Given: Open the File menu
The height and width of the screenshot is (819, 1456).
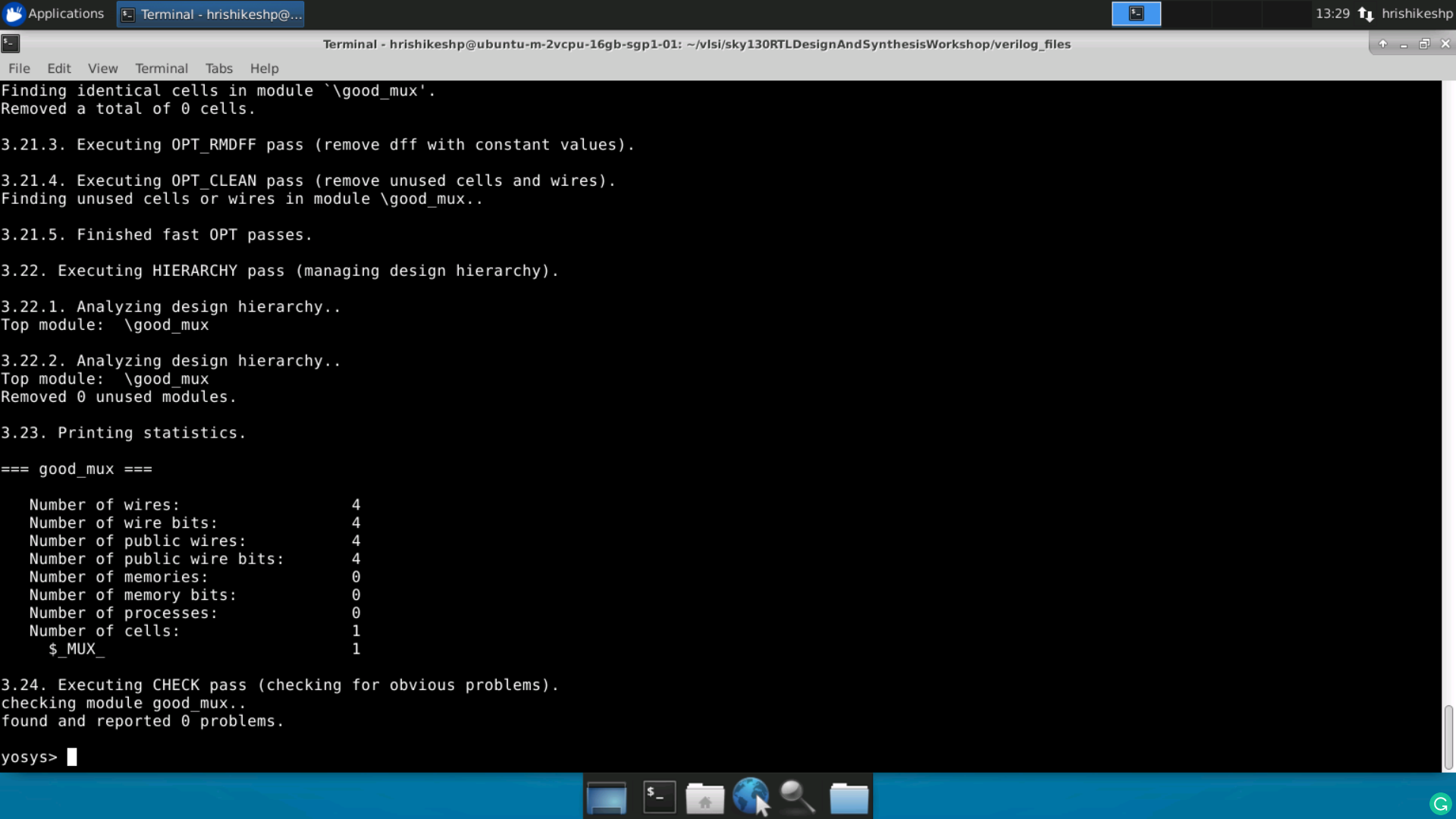Looking at the screenshot, I should (19, 68).
